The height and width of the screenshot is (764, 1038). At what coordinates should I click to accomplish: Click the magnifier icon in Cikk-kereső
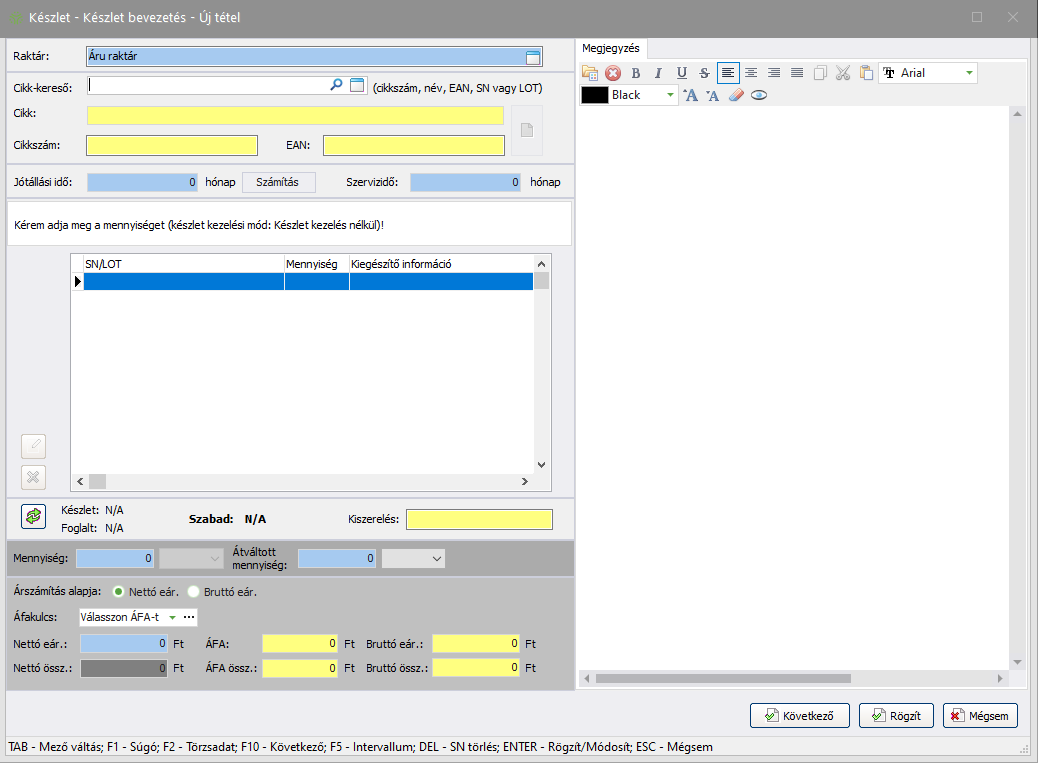[x=336, y=86]
